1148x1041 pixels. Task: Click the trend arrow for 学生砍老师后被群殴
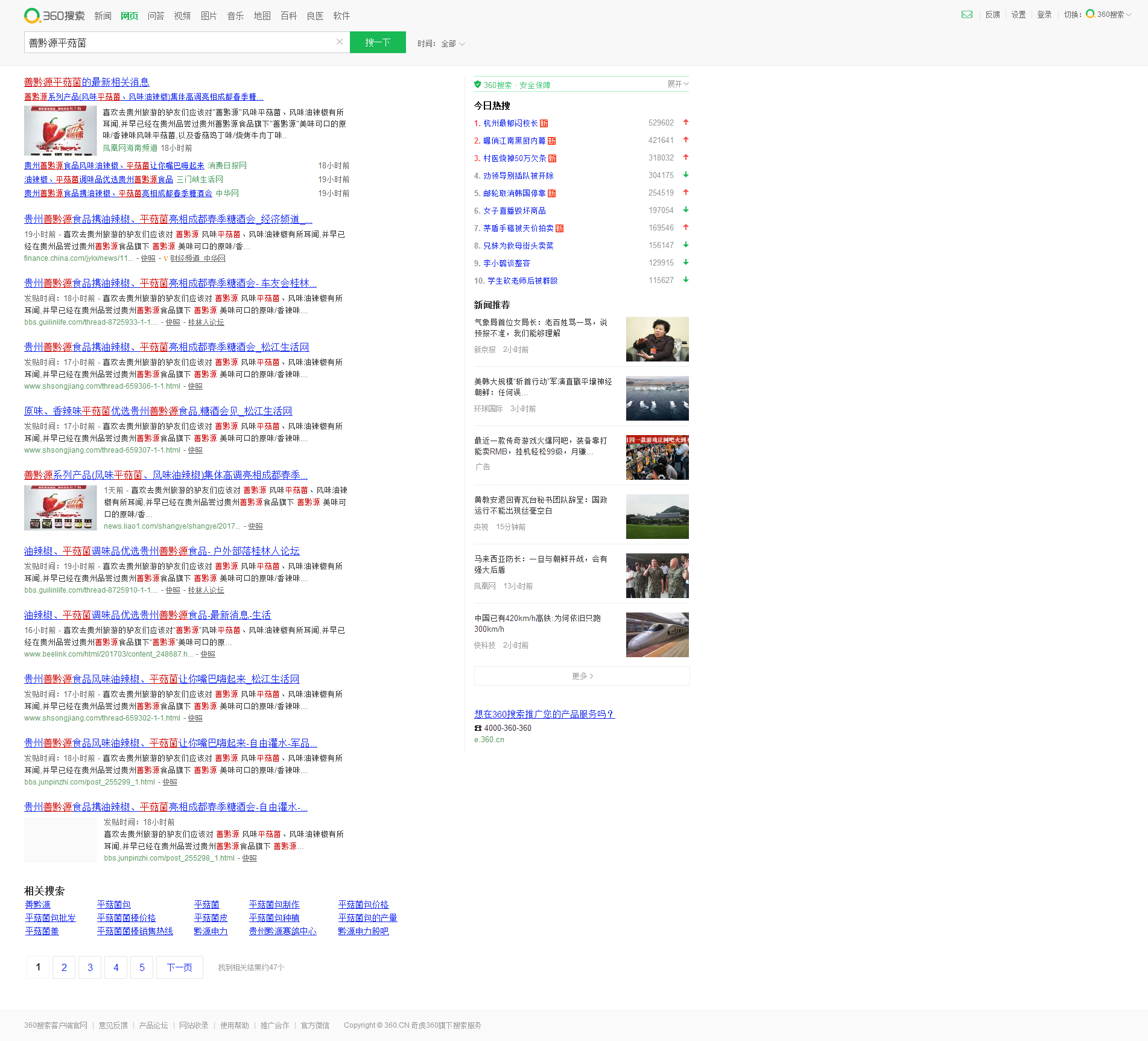686,280
